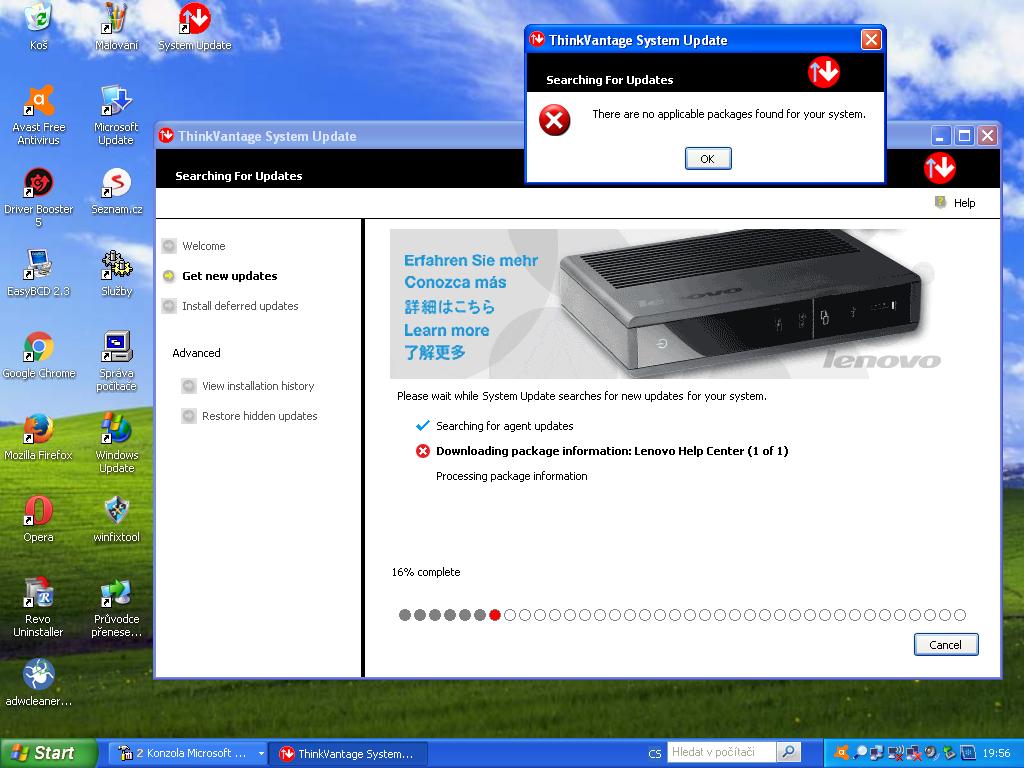The image size is (1024, 768).
Task: Open the Koš recycle bin desktop icon
Action: (x=39, y=25)
